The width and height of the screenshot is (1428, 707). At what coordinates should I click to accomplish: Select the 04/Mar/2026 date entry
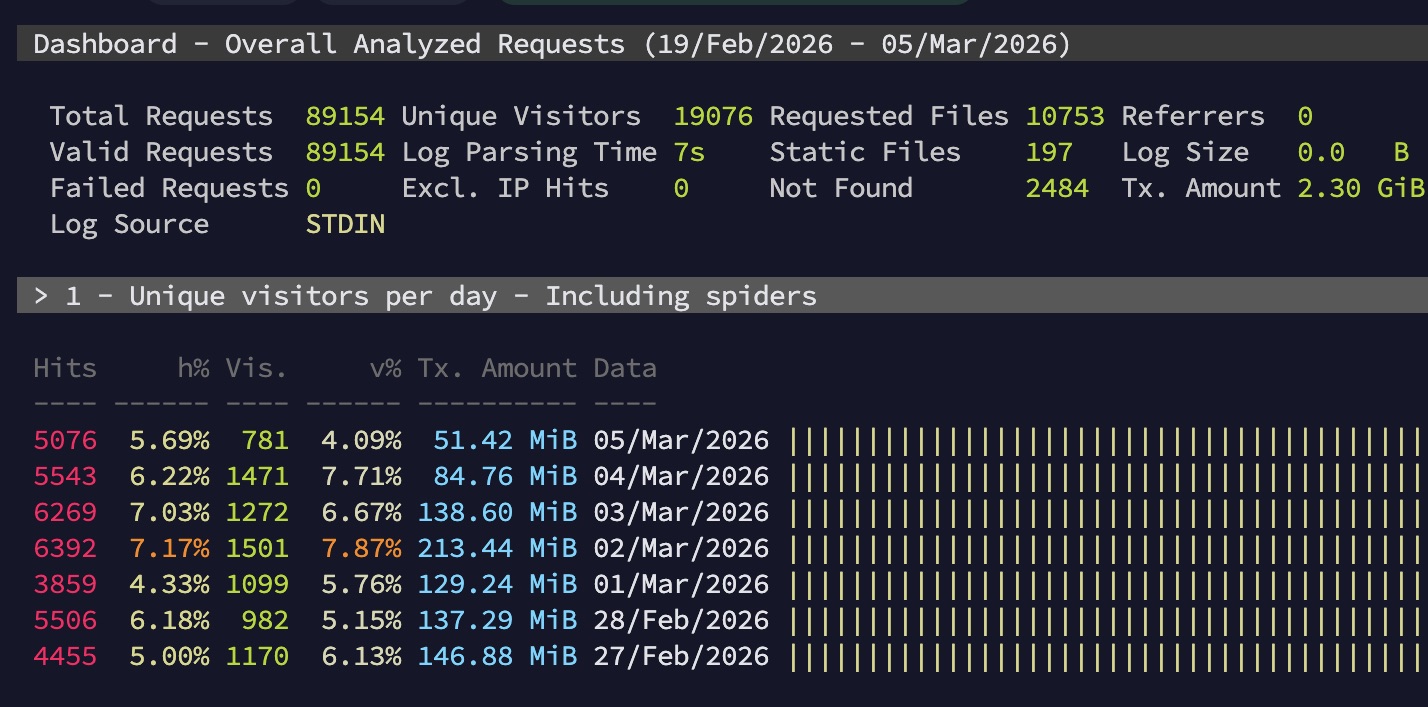[681, 477]
